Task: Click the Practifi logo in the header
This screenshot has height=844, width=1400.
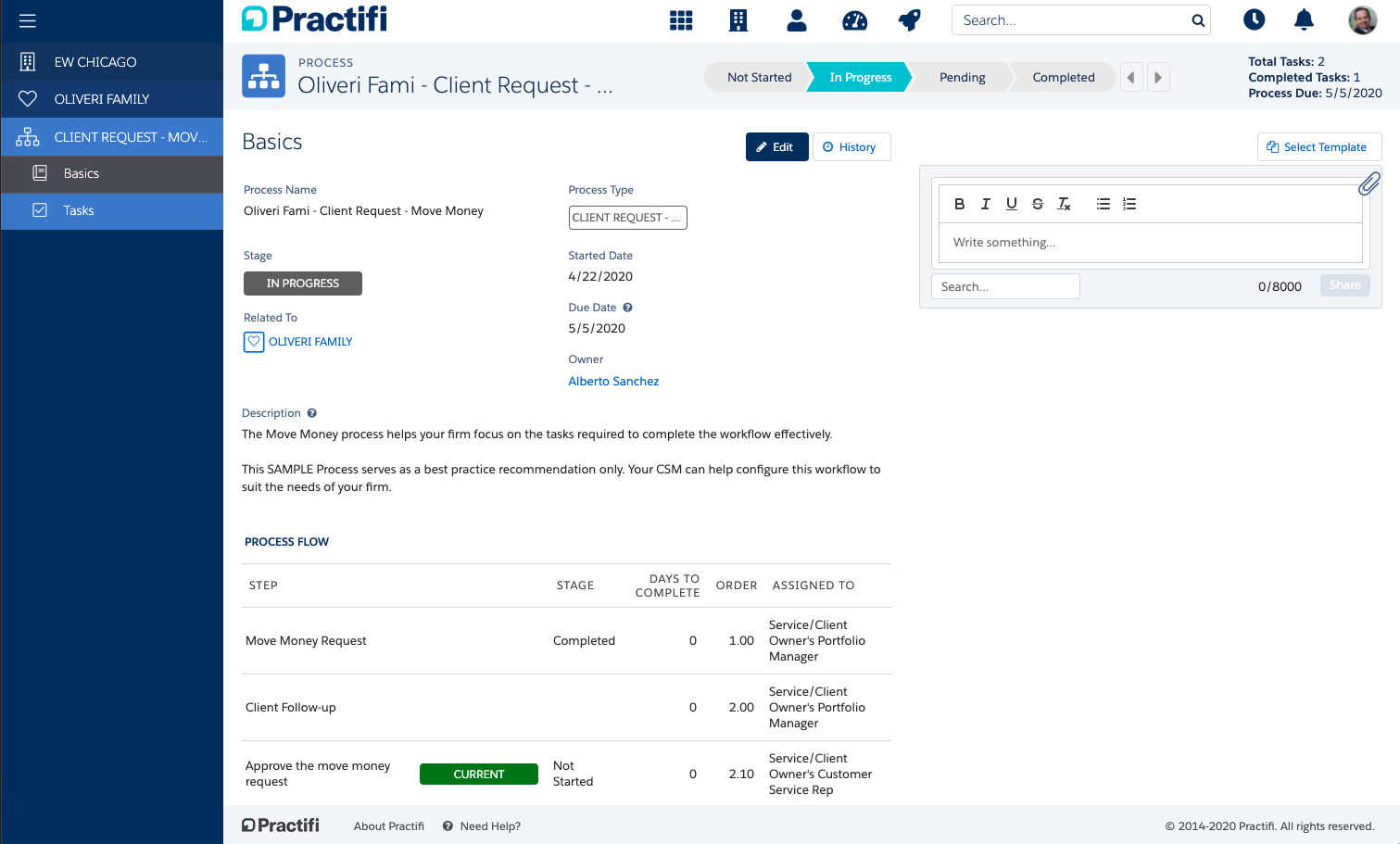Action: click(315, 19)
